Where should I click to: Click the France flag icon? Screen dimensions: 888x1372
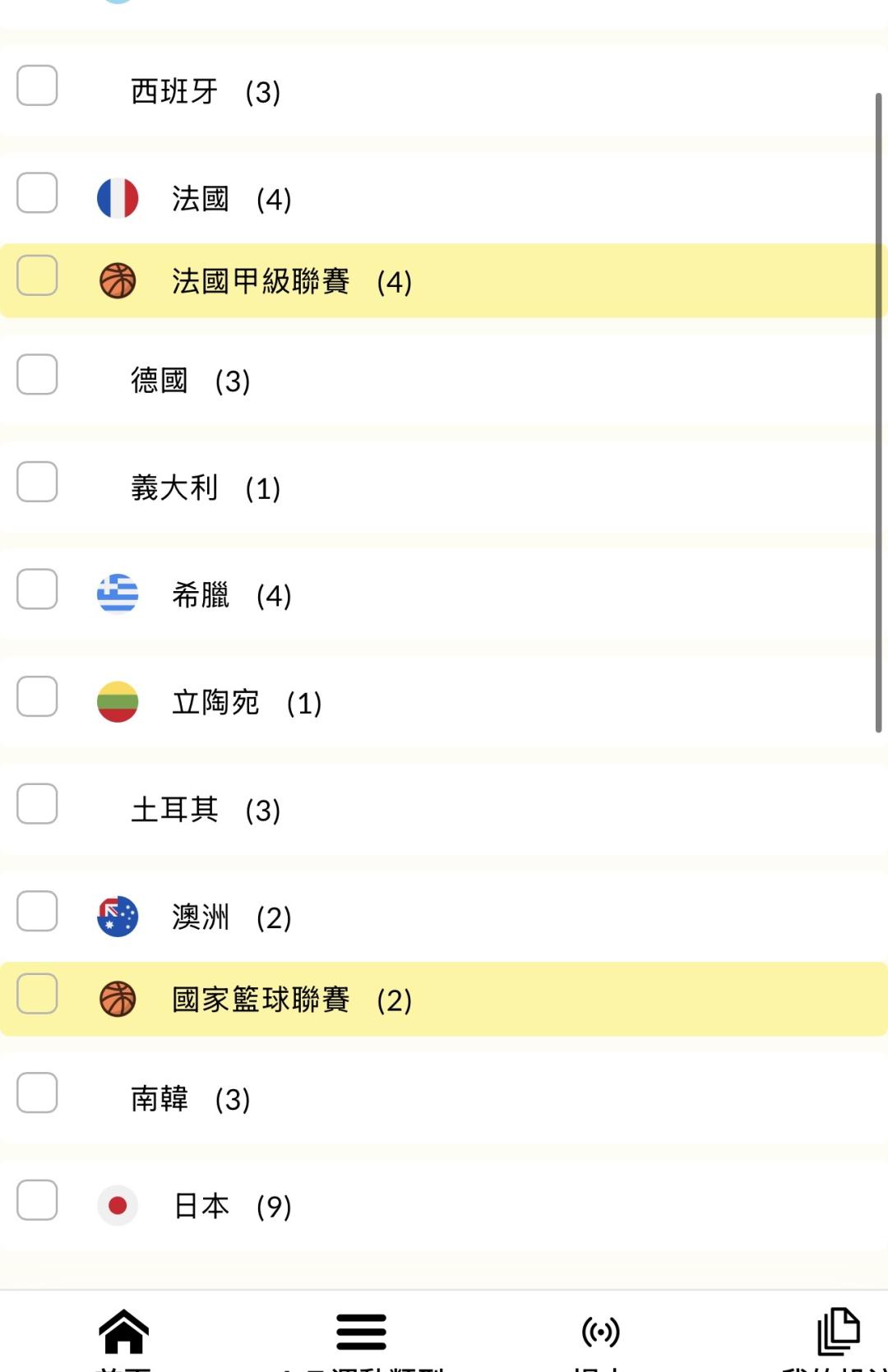pos(118,198)
